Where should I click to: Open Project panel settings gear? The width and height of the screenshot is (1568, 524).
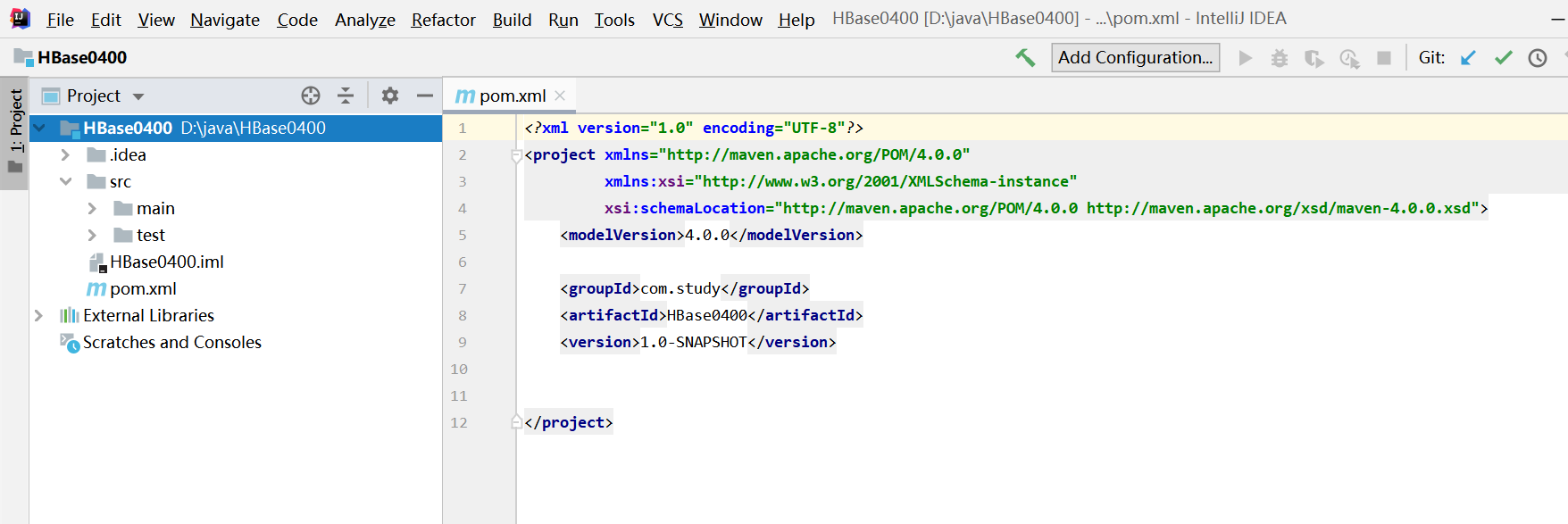[x=390, y=96]
